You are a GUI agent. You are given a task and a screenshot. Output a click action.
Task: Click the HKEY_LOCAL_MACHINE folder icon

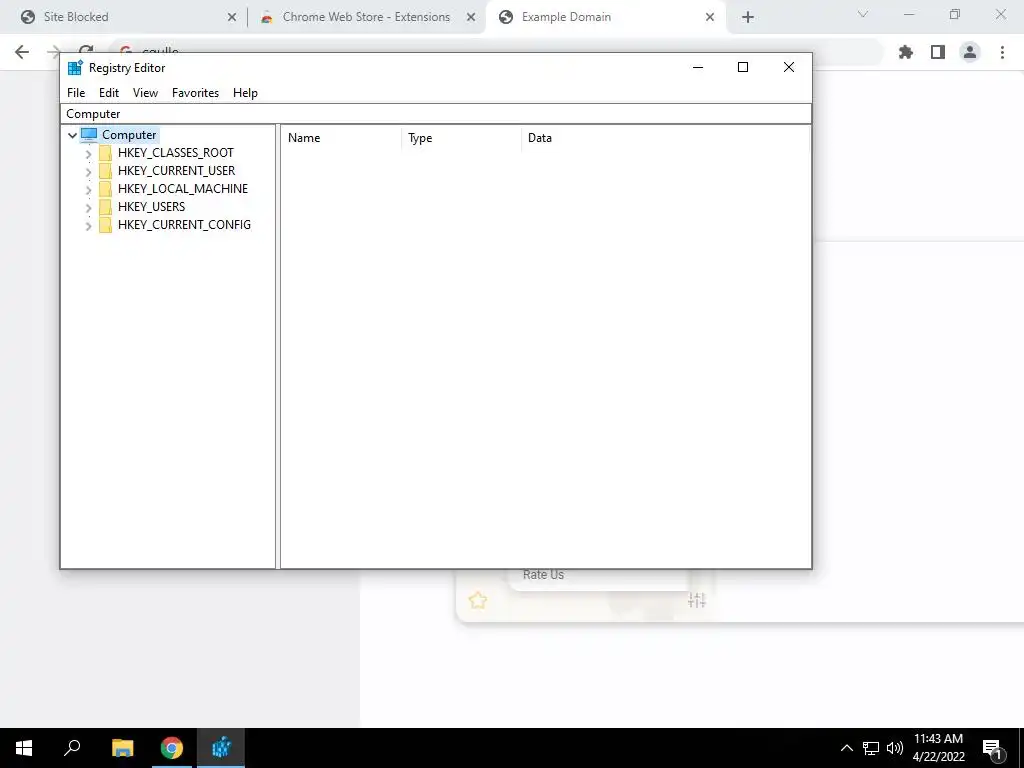coord(105,189)
